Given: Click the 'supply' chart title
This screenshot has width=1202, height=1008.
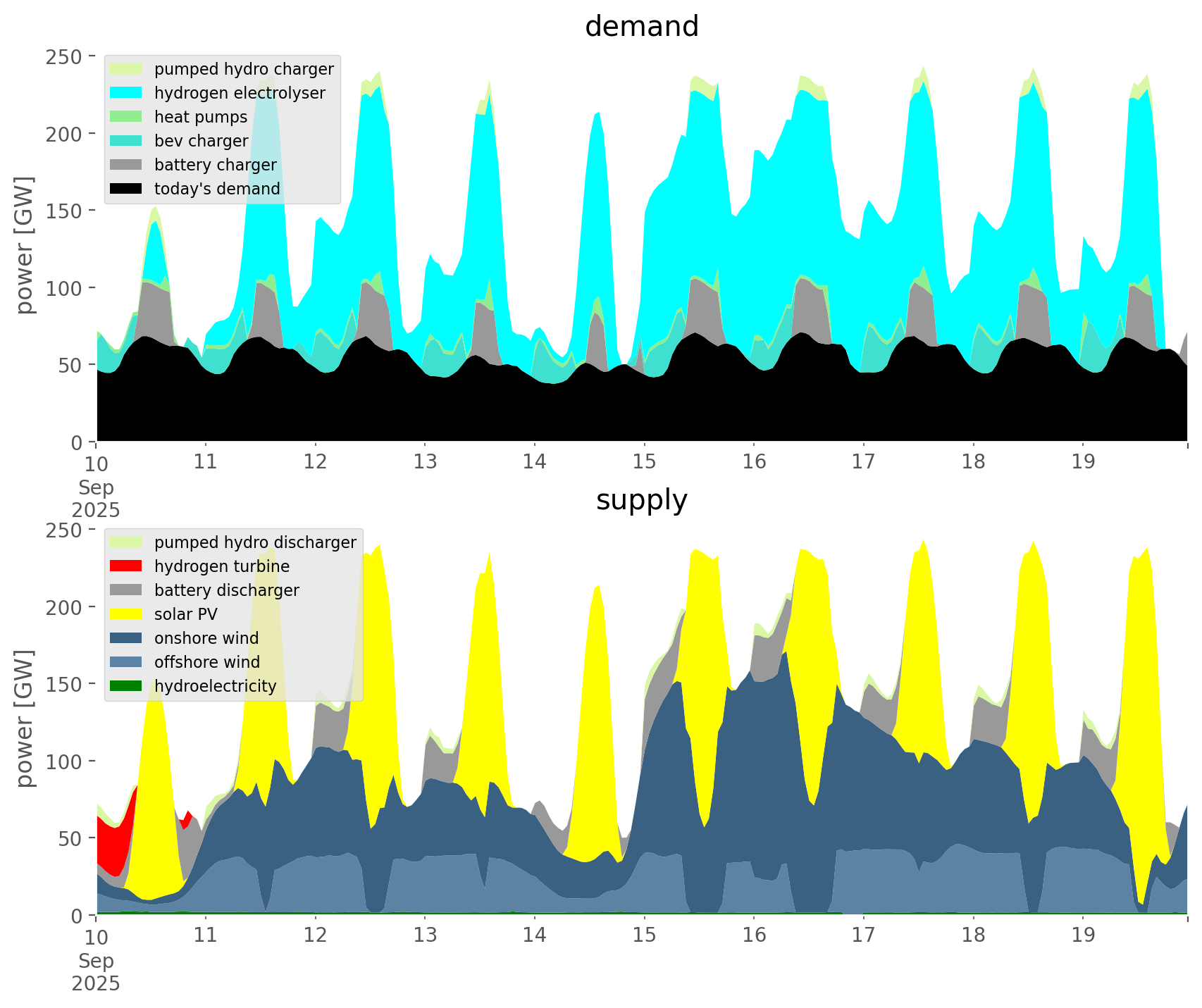Looking at the screenshot, I should point(641,500).
